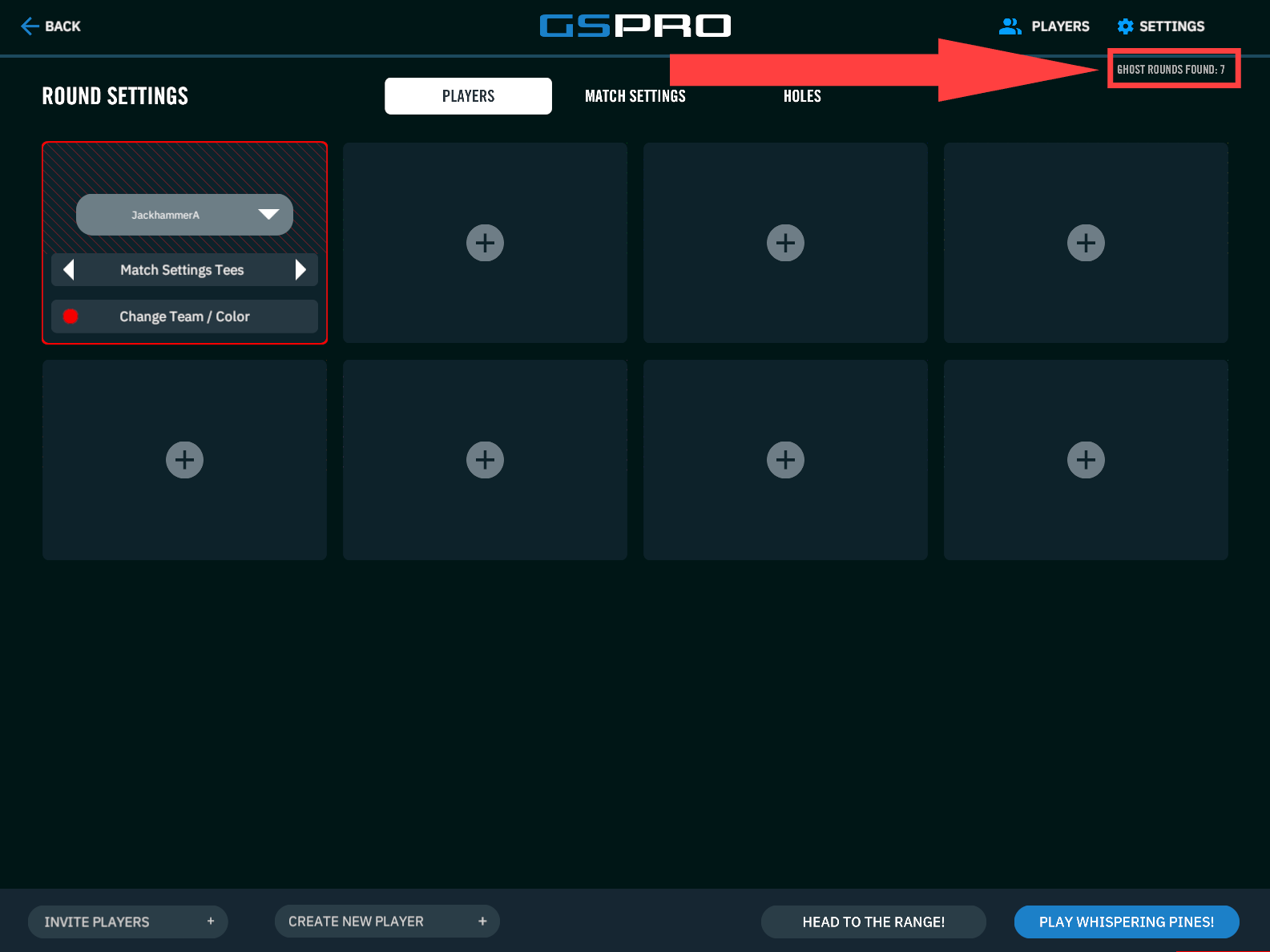Open Settings via the gear icon
Screen dimensions: 1270x952
point(1125,26)
